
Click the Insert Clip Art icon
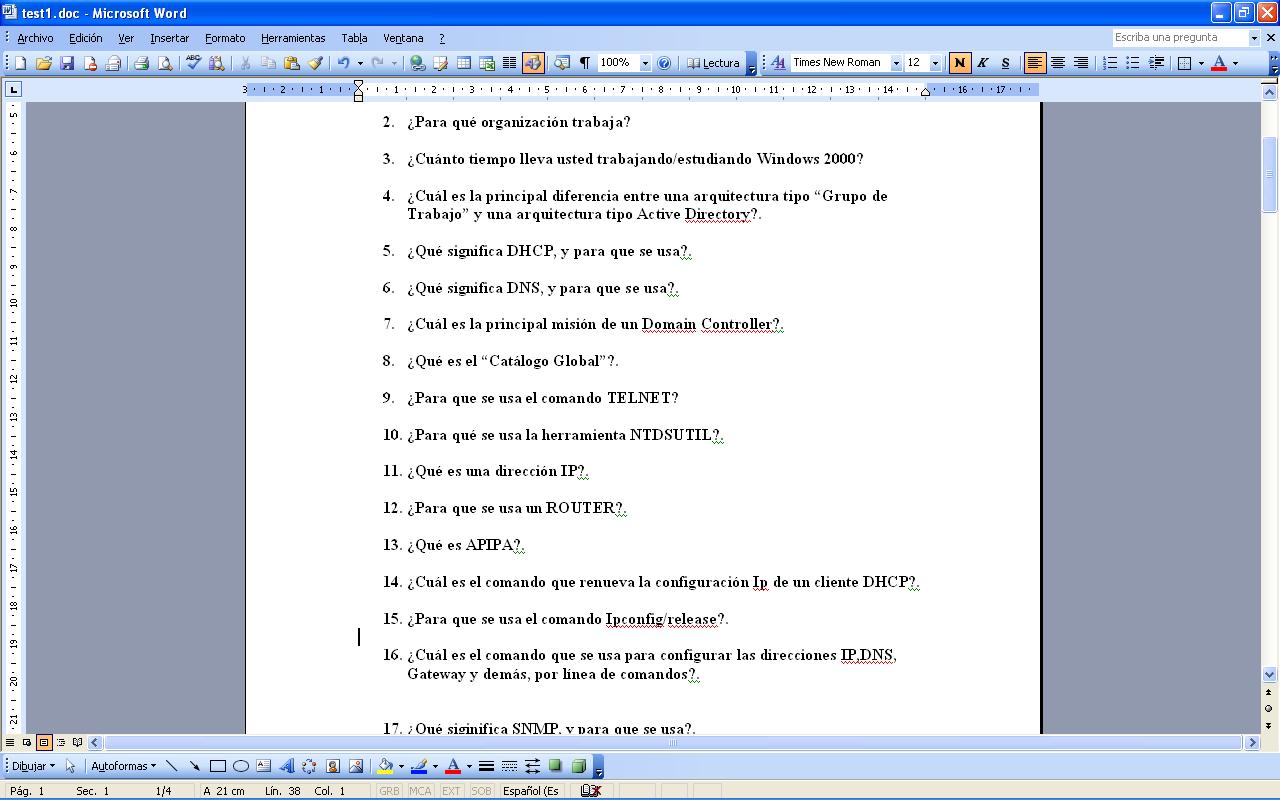333,767
